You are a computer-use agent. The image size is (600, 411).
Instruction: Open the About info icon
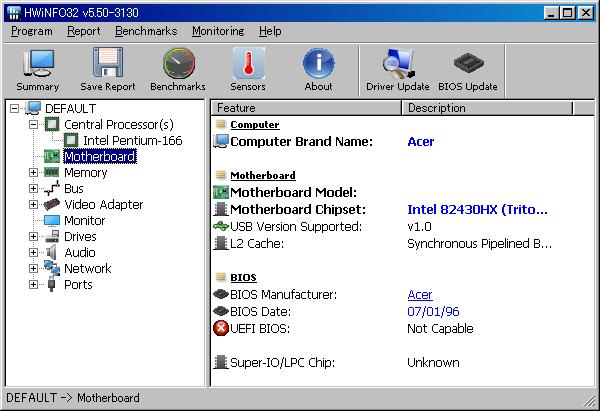point(318,63)
